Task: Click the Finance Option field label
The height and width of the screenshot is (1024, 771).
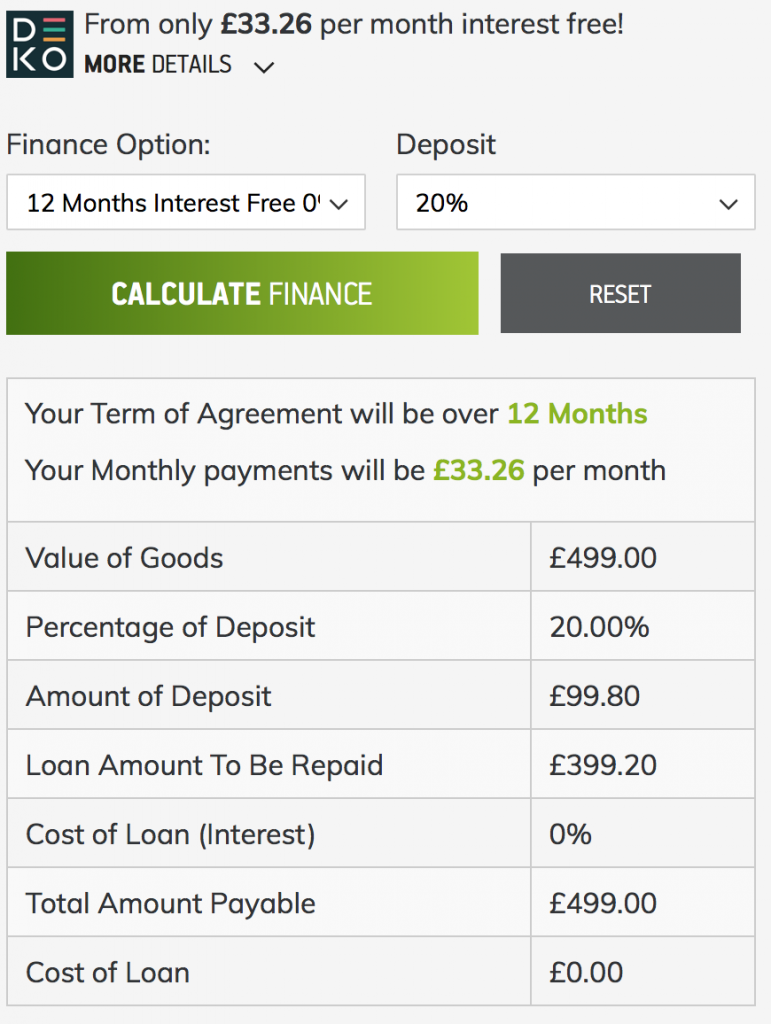Action: tap(107, 145)
